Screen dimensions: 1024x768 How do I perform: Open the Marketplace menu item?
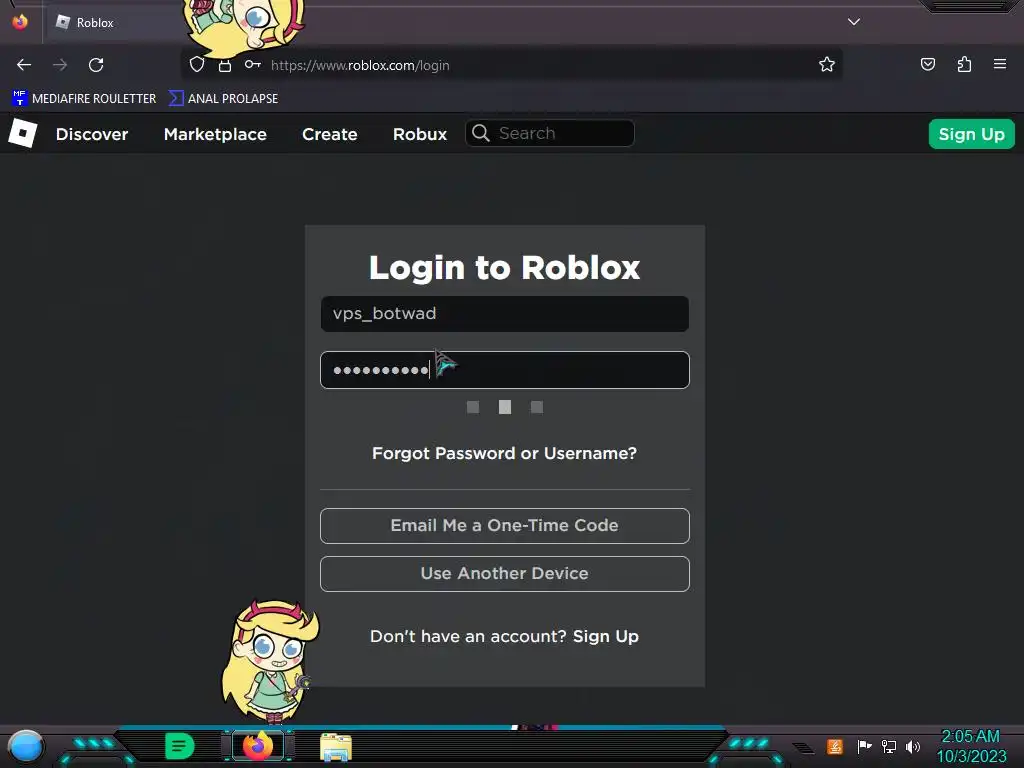coord(216,134)
